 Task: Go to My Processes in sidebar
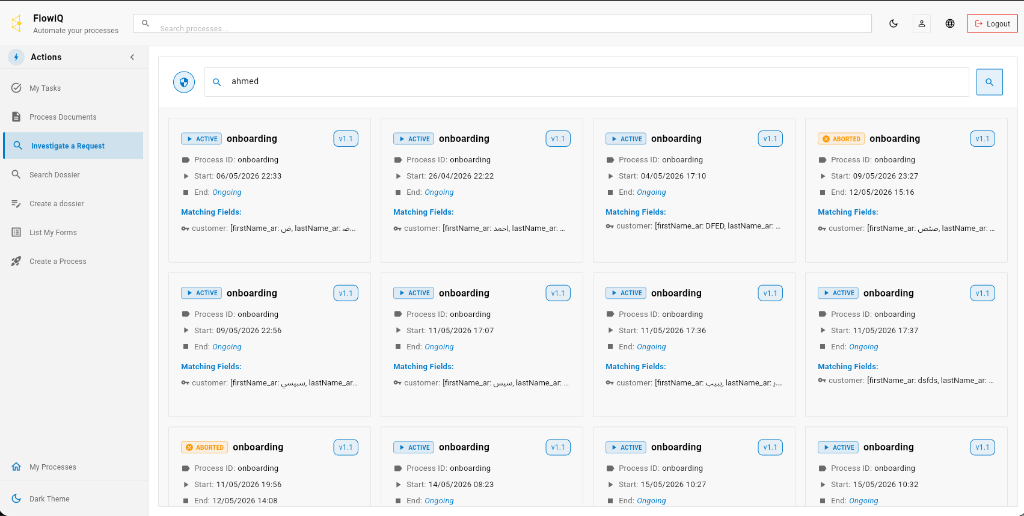coord(73,467)
